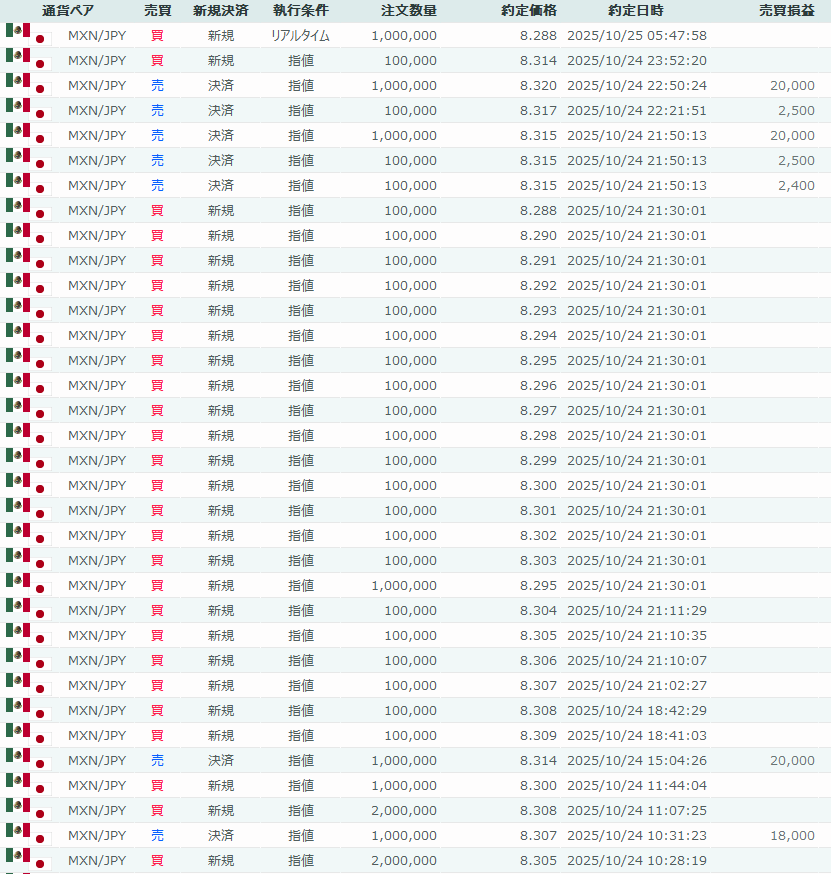The image size is (831, 874).
Task: Click flag icon in the 15:04:26 settlement row
Action: (x=27, y=761)
